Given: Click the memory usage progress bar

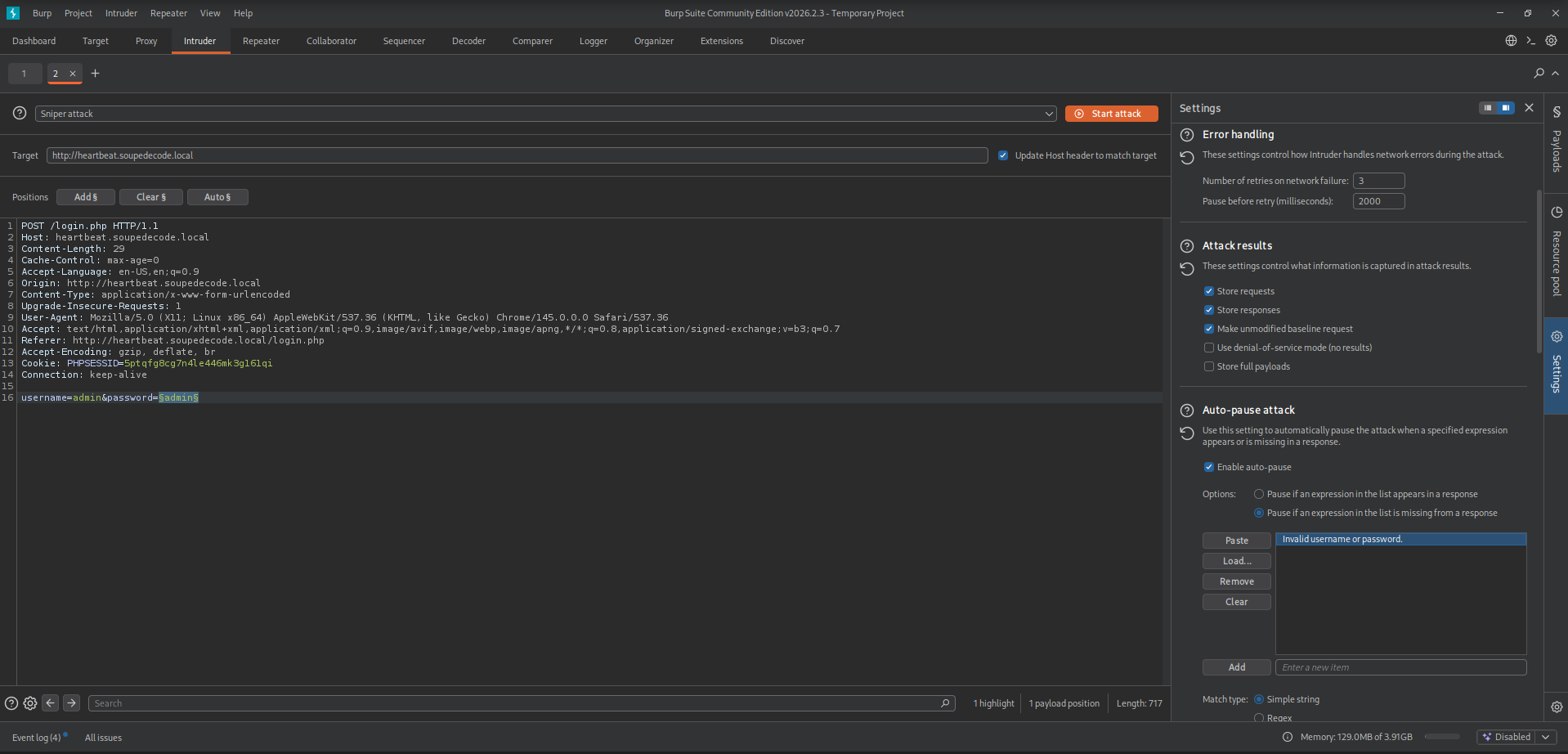Looking at the screenshot, I should pyautogui.click(x=1442, y=737).
